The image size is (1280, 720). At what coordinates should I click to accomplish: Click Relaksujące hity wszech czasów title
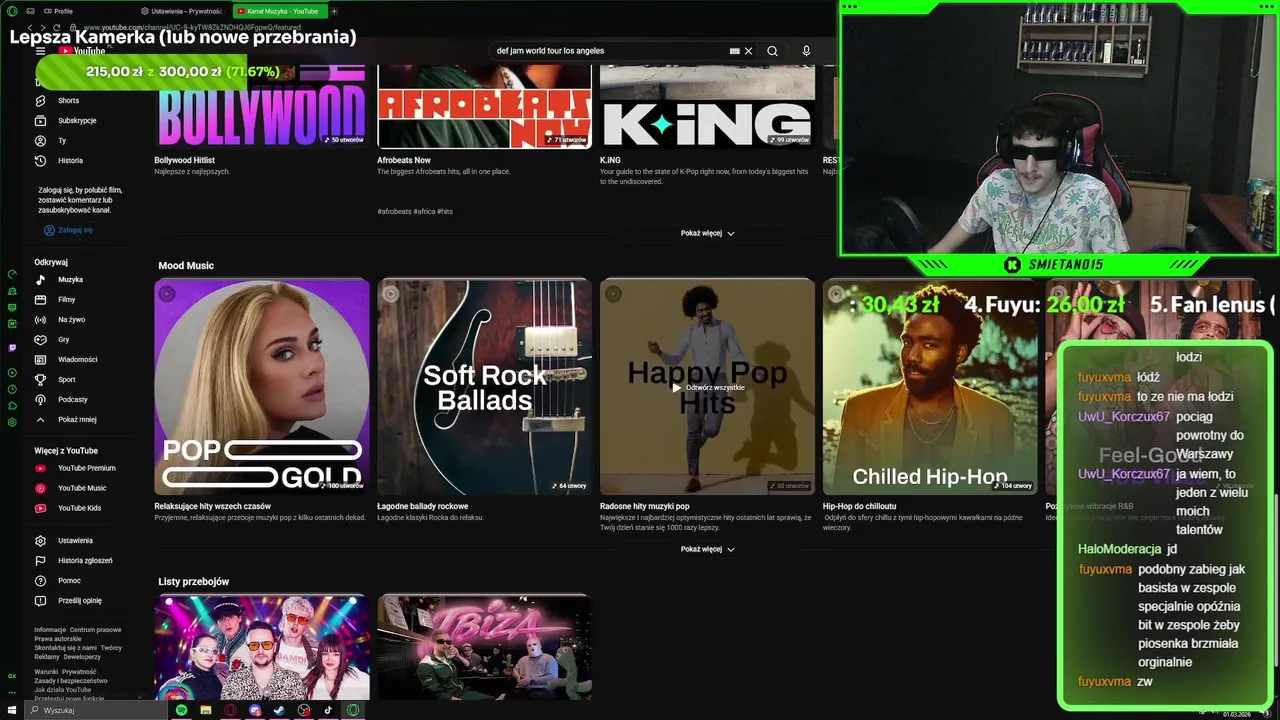point(212,506)
